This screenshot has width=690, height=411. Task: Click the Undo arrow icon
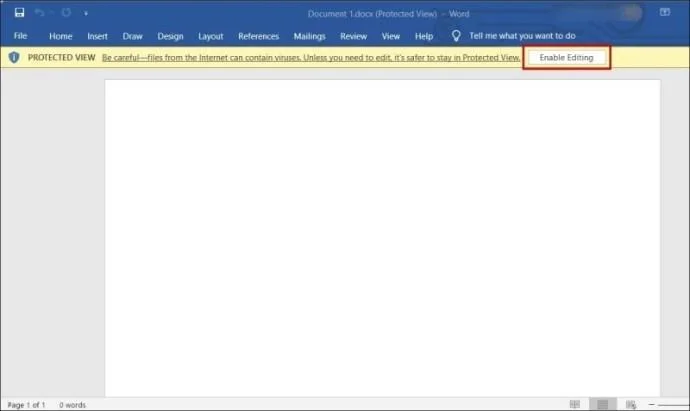click(40, 13)
